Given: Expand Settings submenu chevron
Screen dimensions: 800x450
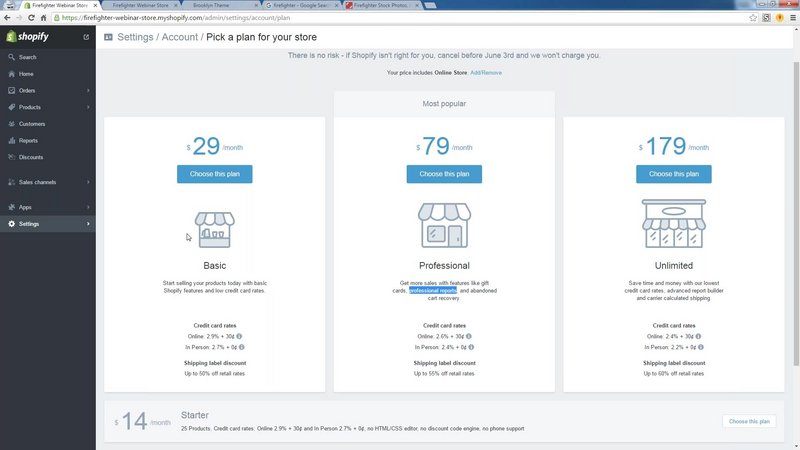Looking at the screenshot, I should [x=88, y=224].
